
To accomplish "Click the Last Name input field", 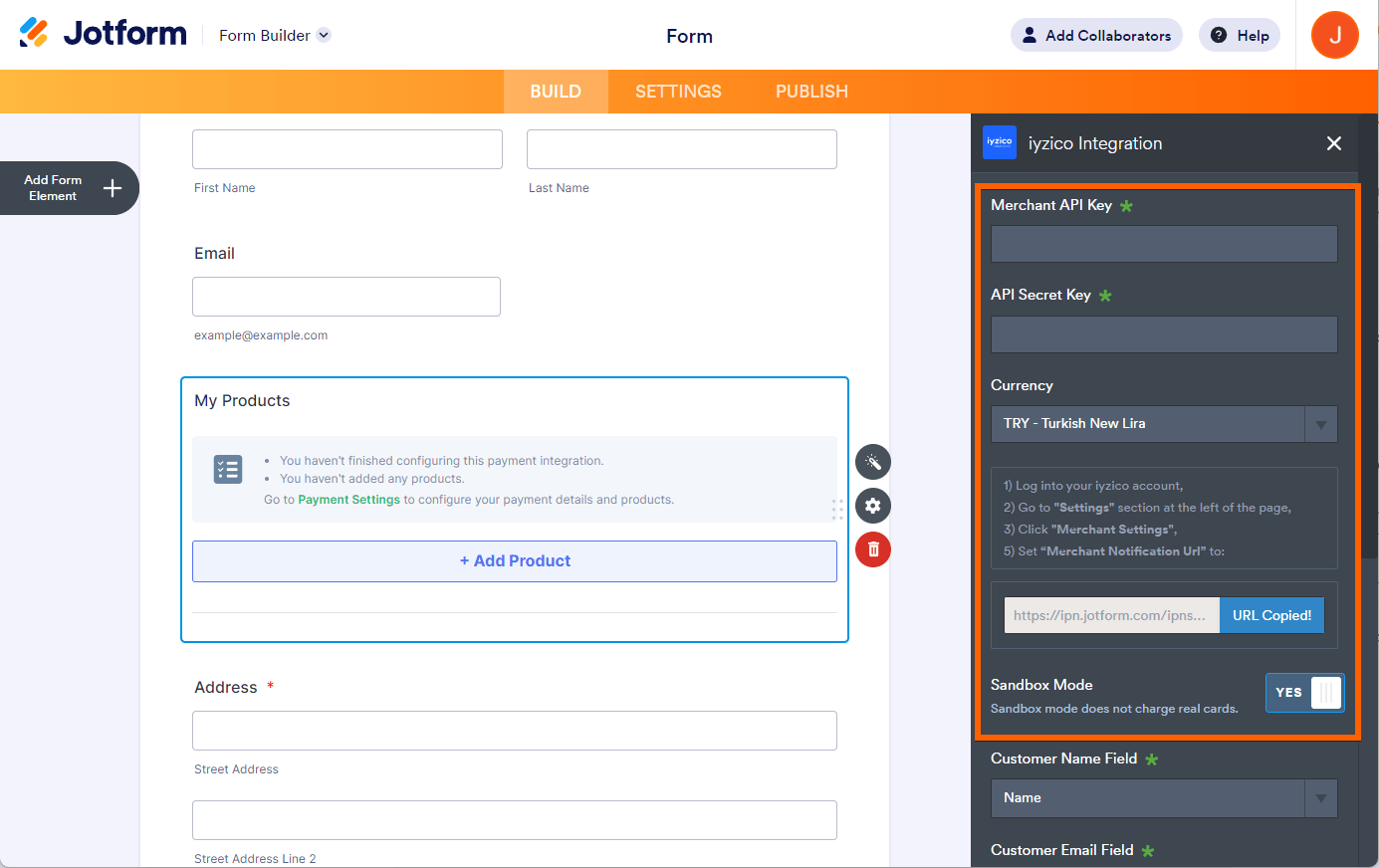I will coord(682,149).
